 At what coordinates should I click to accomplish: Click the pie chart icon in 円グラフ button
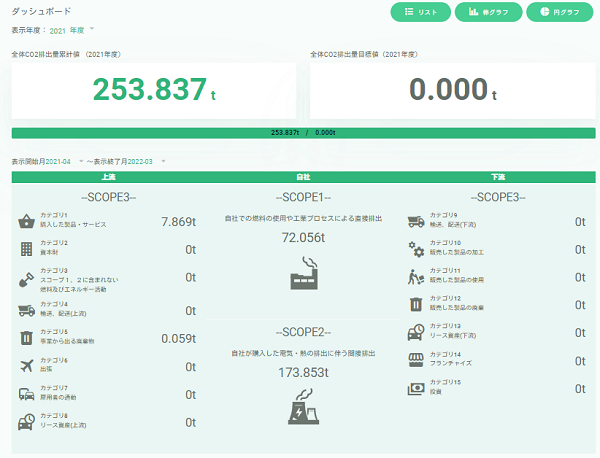(545, 11)
